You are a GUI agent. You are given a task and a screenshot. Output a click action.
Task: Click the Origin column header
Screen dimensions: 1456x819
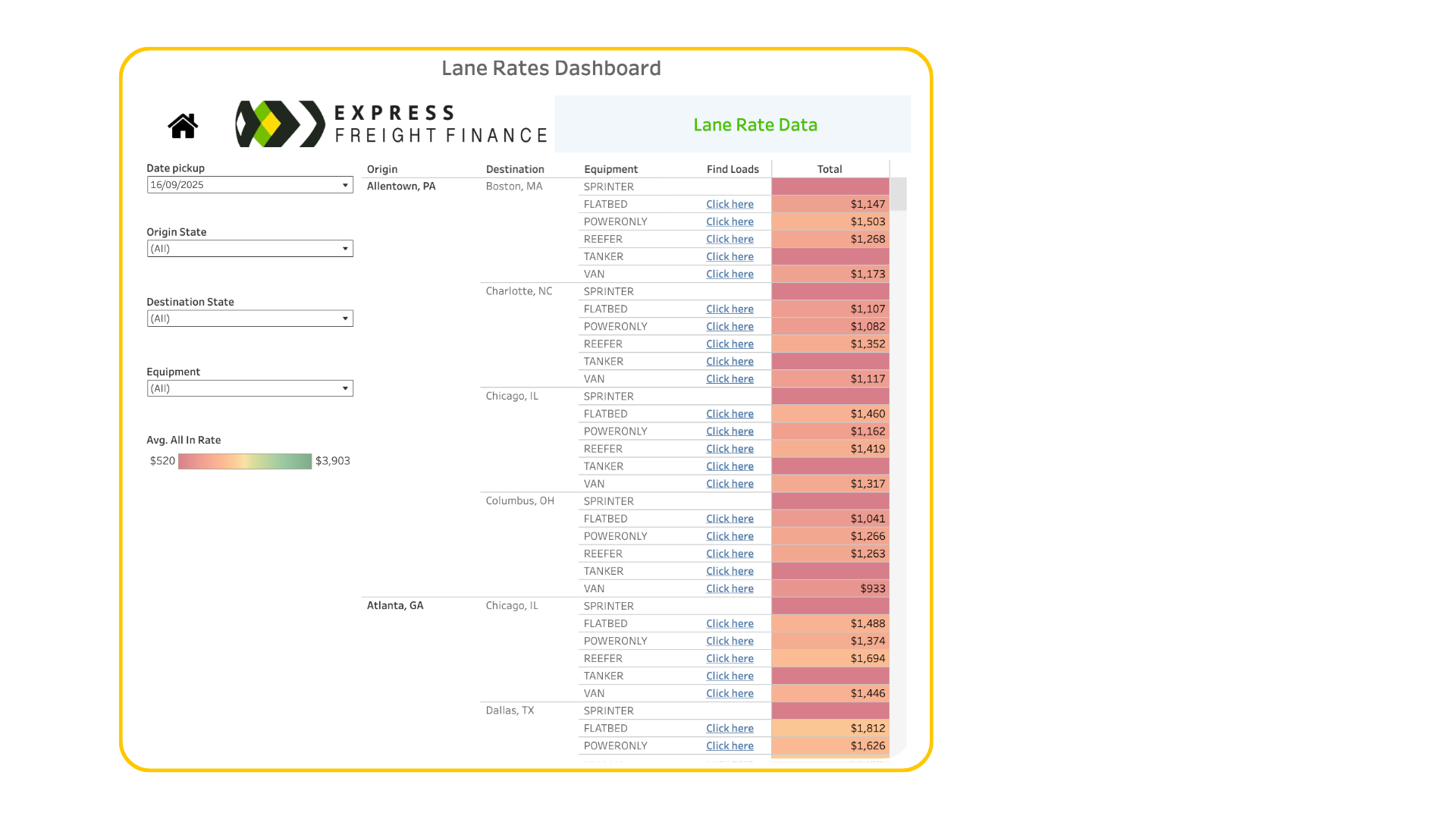[382, 169]
